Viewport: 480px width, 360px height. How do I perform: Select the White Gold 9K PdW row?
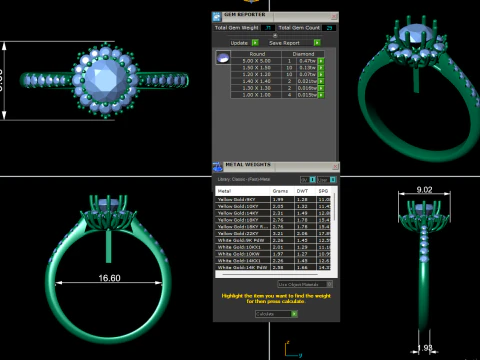(273, 240)
